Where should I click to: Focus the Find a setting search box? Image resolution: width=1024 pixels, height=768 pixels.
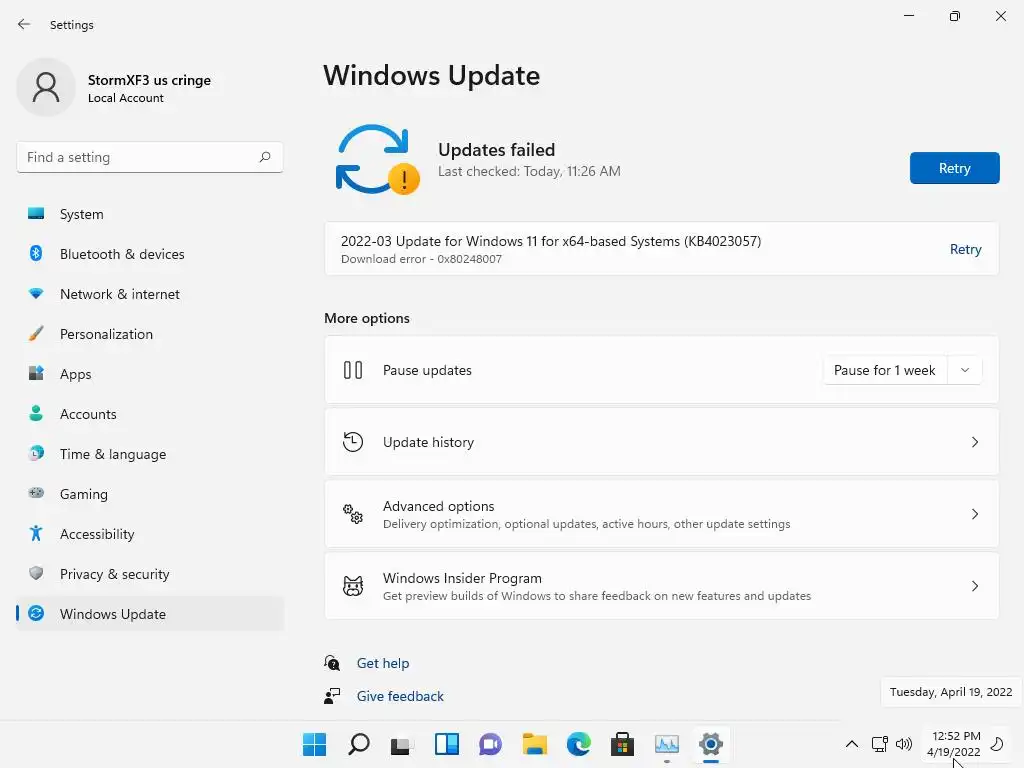[x=150, y=157]
